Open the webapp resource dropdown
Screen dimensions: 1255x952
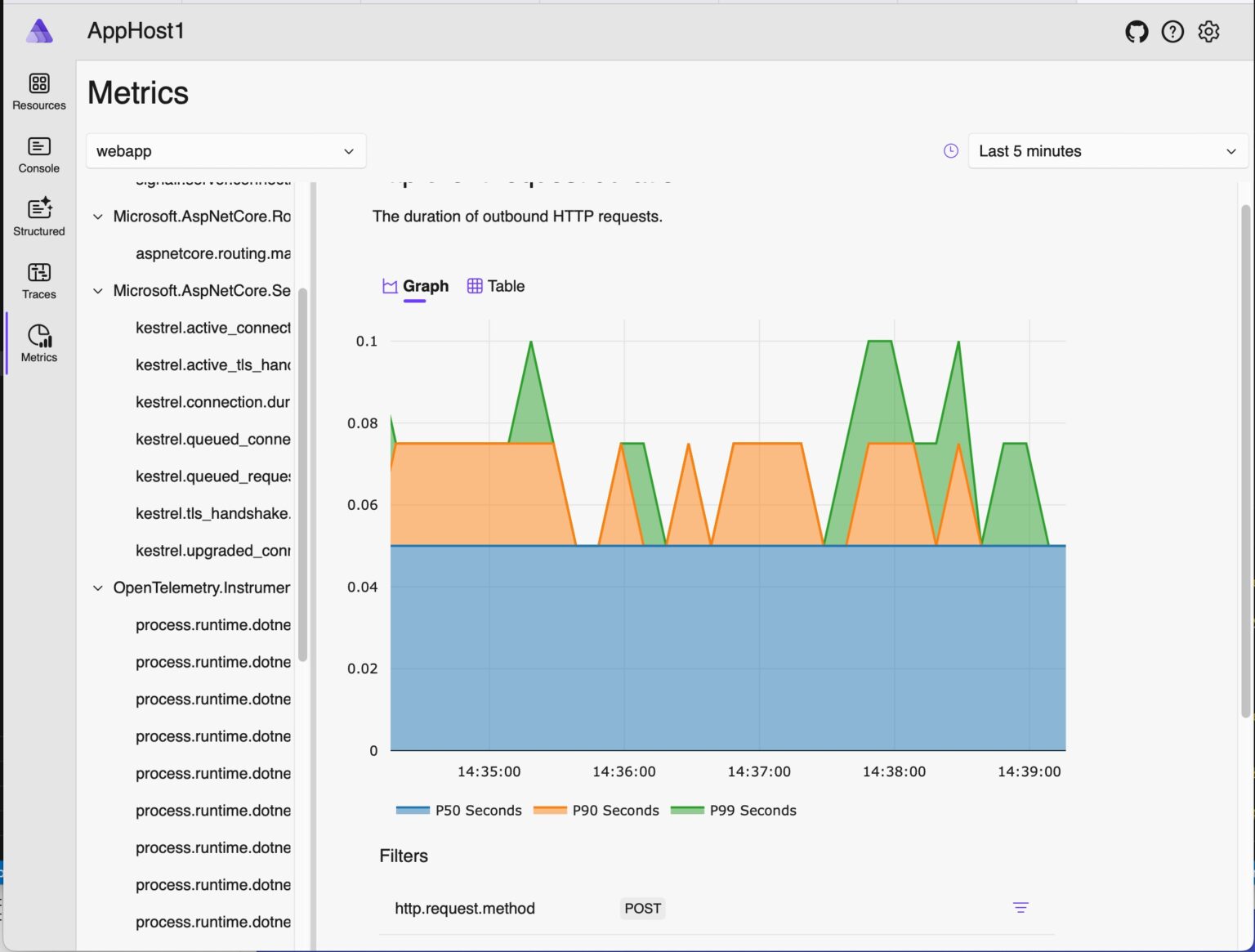tap(226, 150)
